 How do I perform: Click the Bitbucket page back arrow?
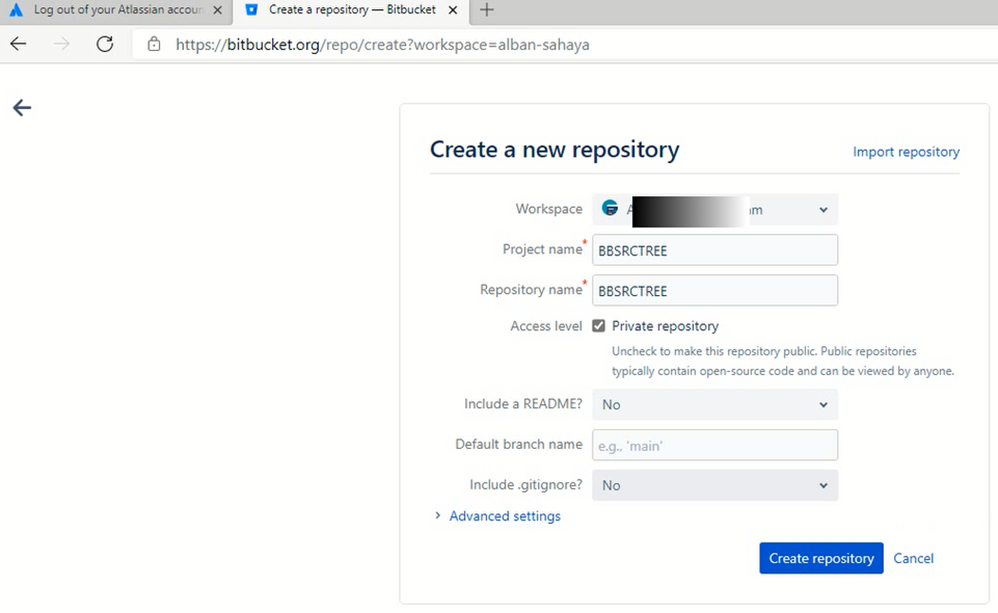[22, 108]
